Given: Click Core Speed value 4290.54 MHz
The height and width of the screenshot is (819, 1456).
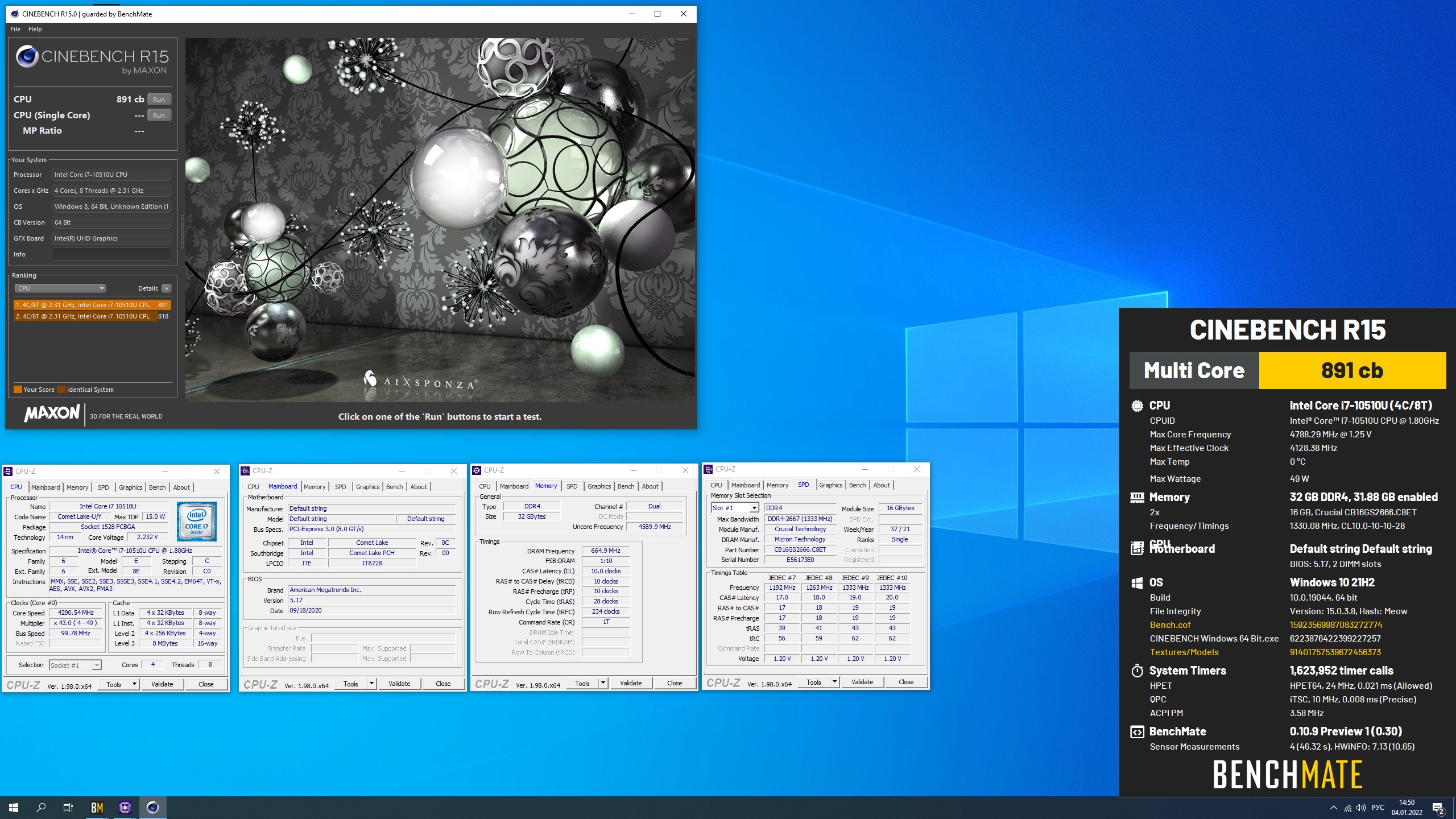Looking at the screenshot, I should click(76, 613).
